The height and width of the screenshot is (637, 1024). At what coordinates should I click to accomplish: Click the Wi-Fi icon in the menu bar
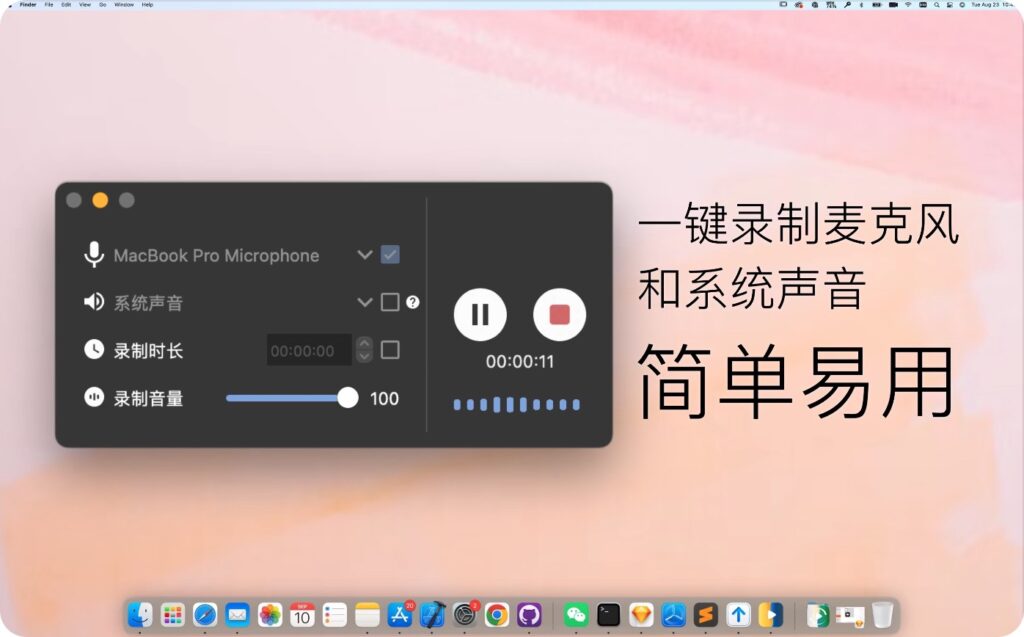(x=908, y=6)
